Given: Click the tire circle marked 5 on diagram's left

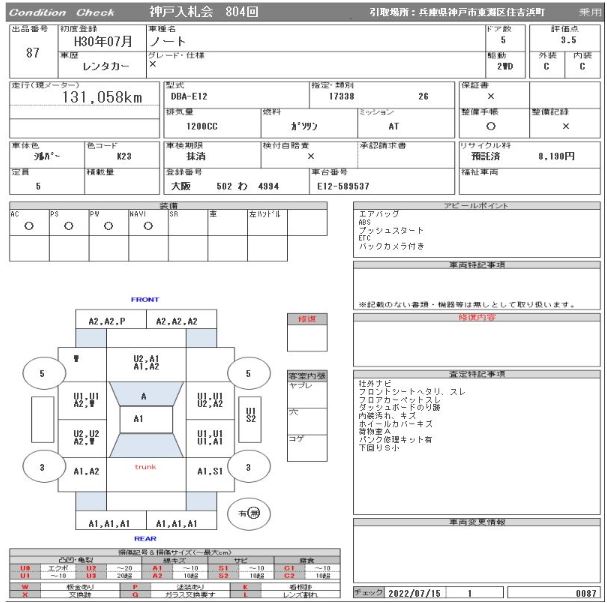Looking at the screenshot, I should (x=42, y=374).
